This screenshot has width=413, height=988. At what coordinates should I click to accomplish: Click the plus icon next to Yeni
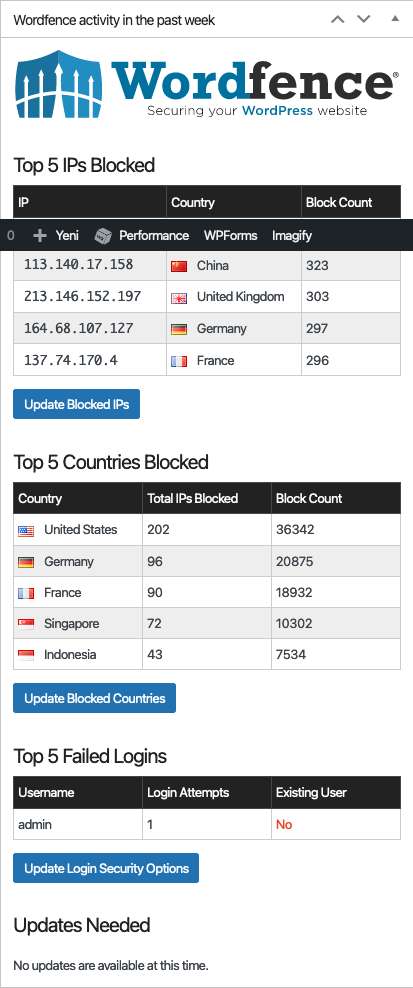(40, 236)
